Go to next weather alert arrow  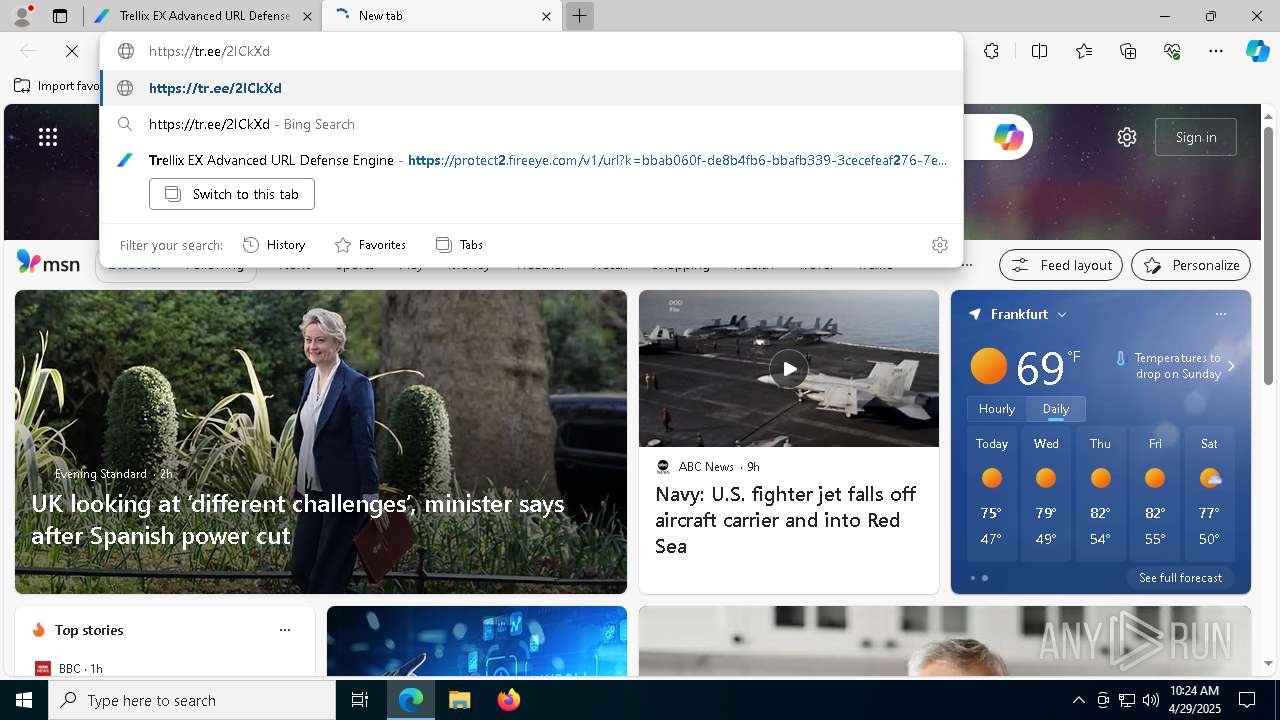[1231, 366]
